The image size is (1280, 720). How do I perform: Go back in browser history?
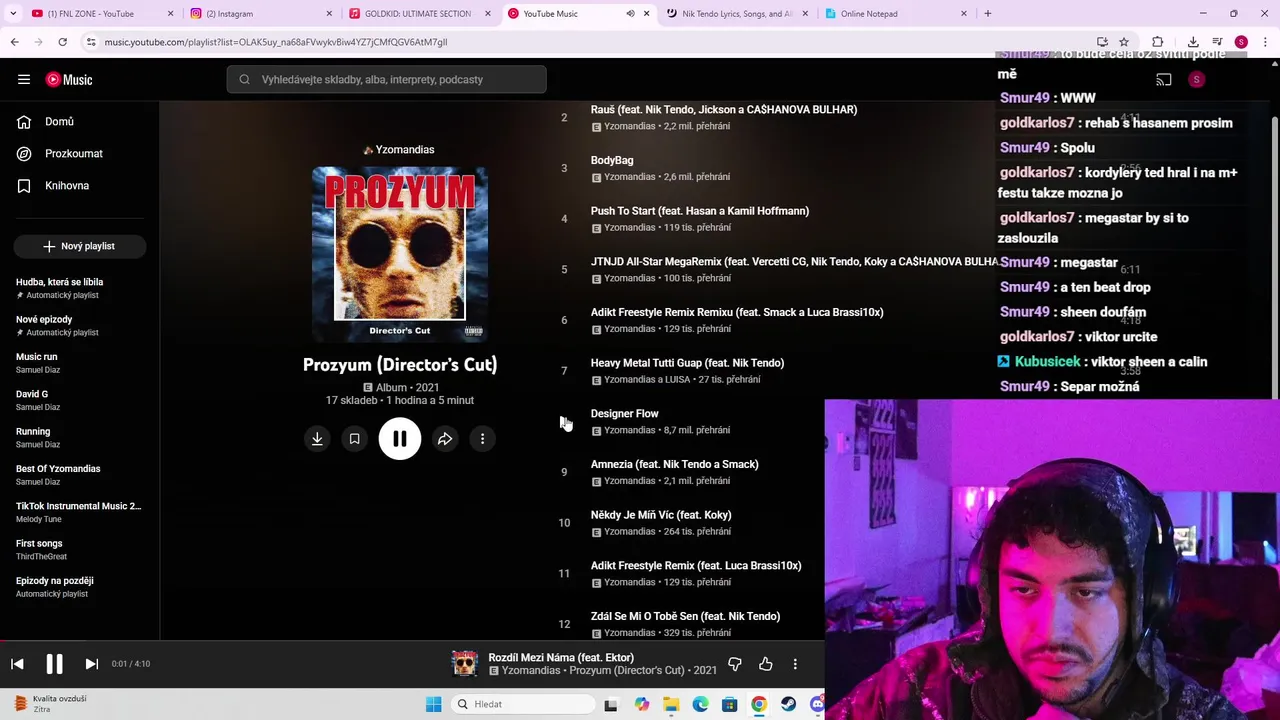14,42
